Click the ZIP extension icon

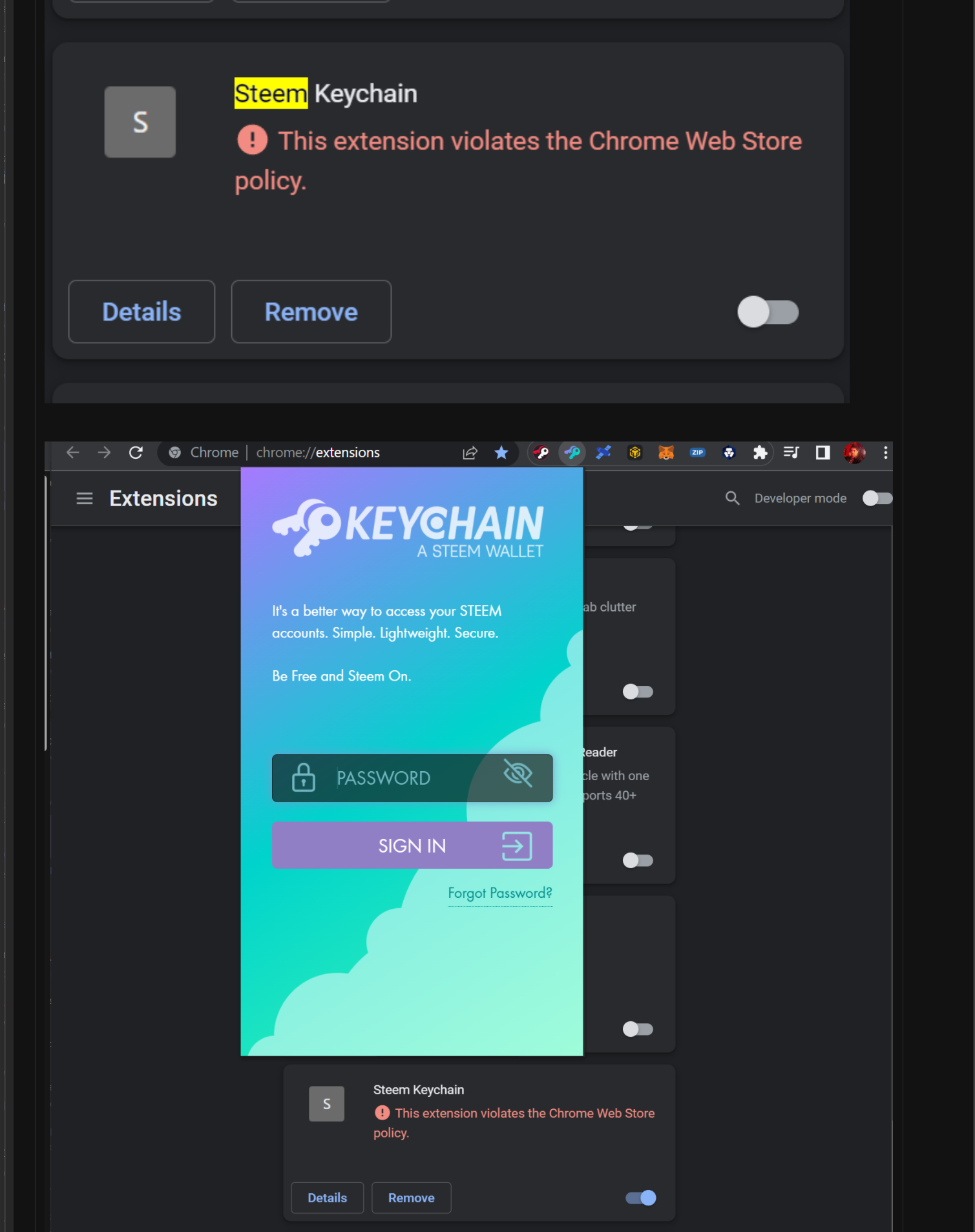tap(698, 452)
